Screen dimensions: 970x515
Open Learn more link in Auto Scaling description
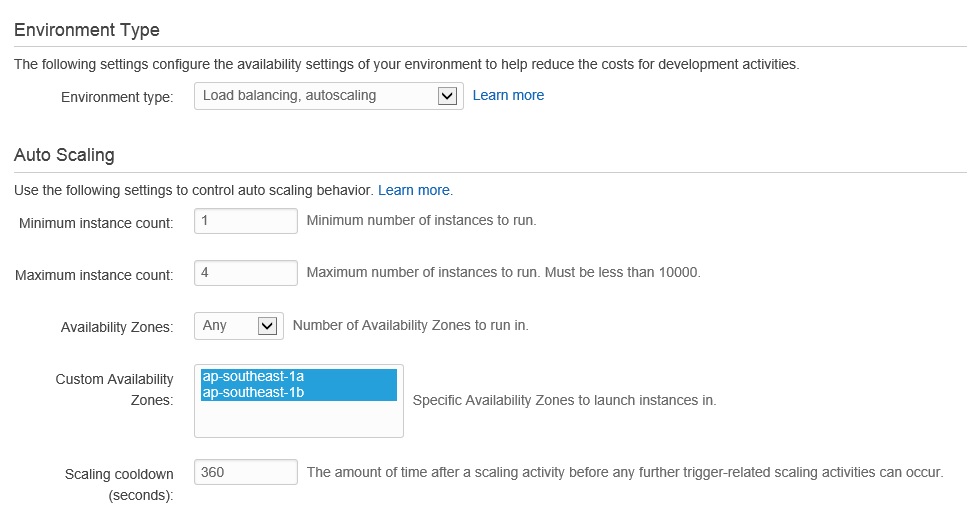[x=414, y=190]
